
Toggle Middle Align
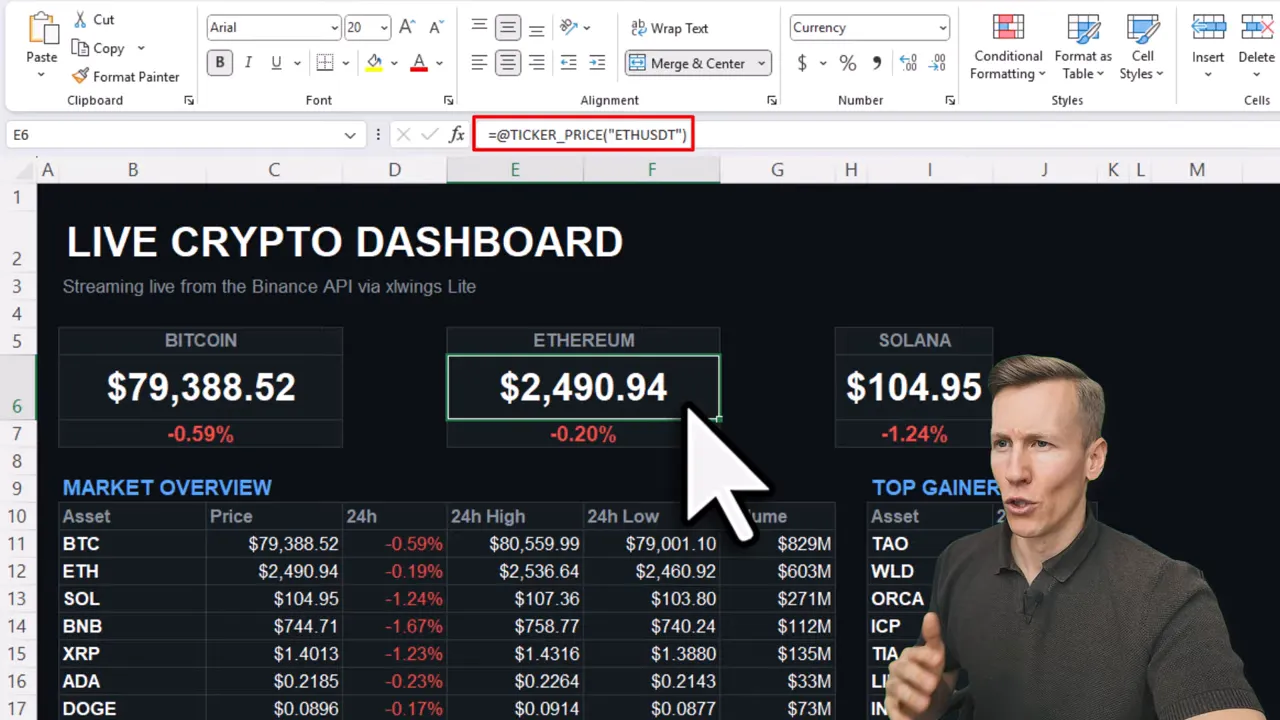click(508, 28)
